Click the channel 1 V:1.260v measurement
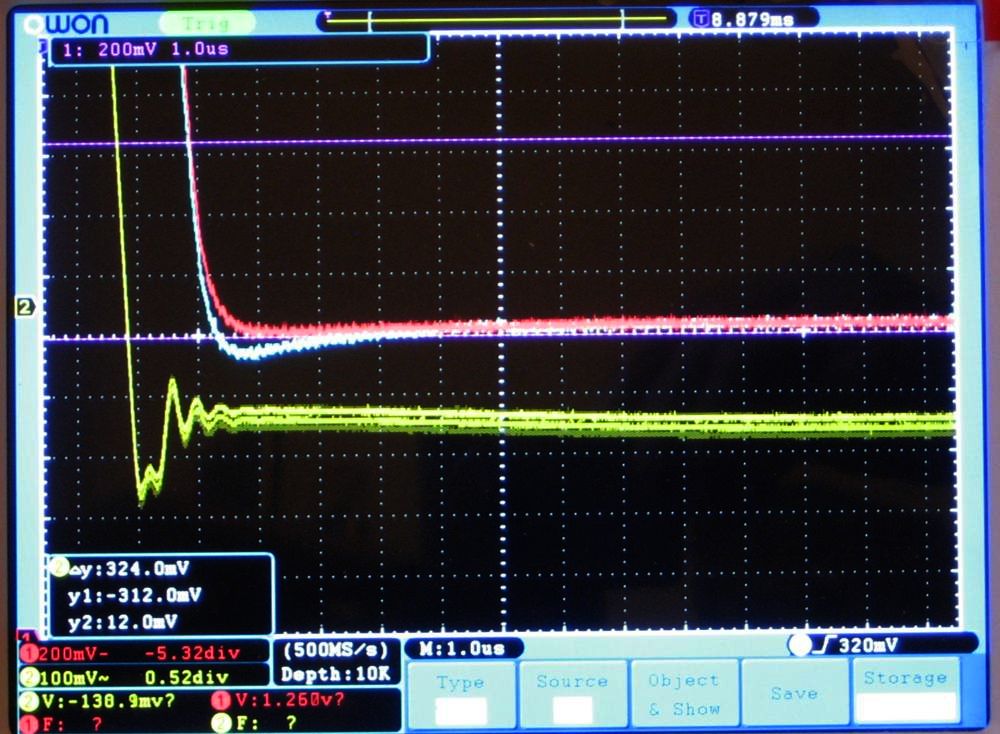The image size is (1000, 734). click(x=290, y=700)
